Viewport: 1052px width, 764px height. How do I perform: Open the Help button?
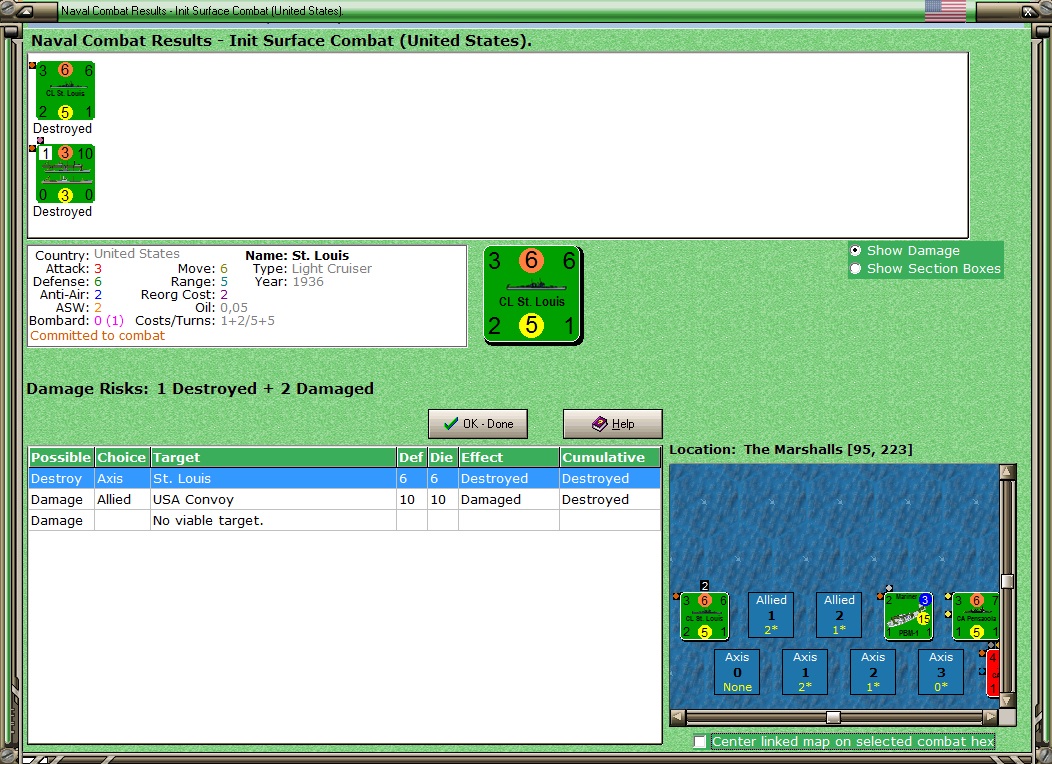pos(613,424)
